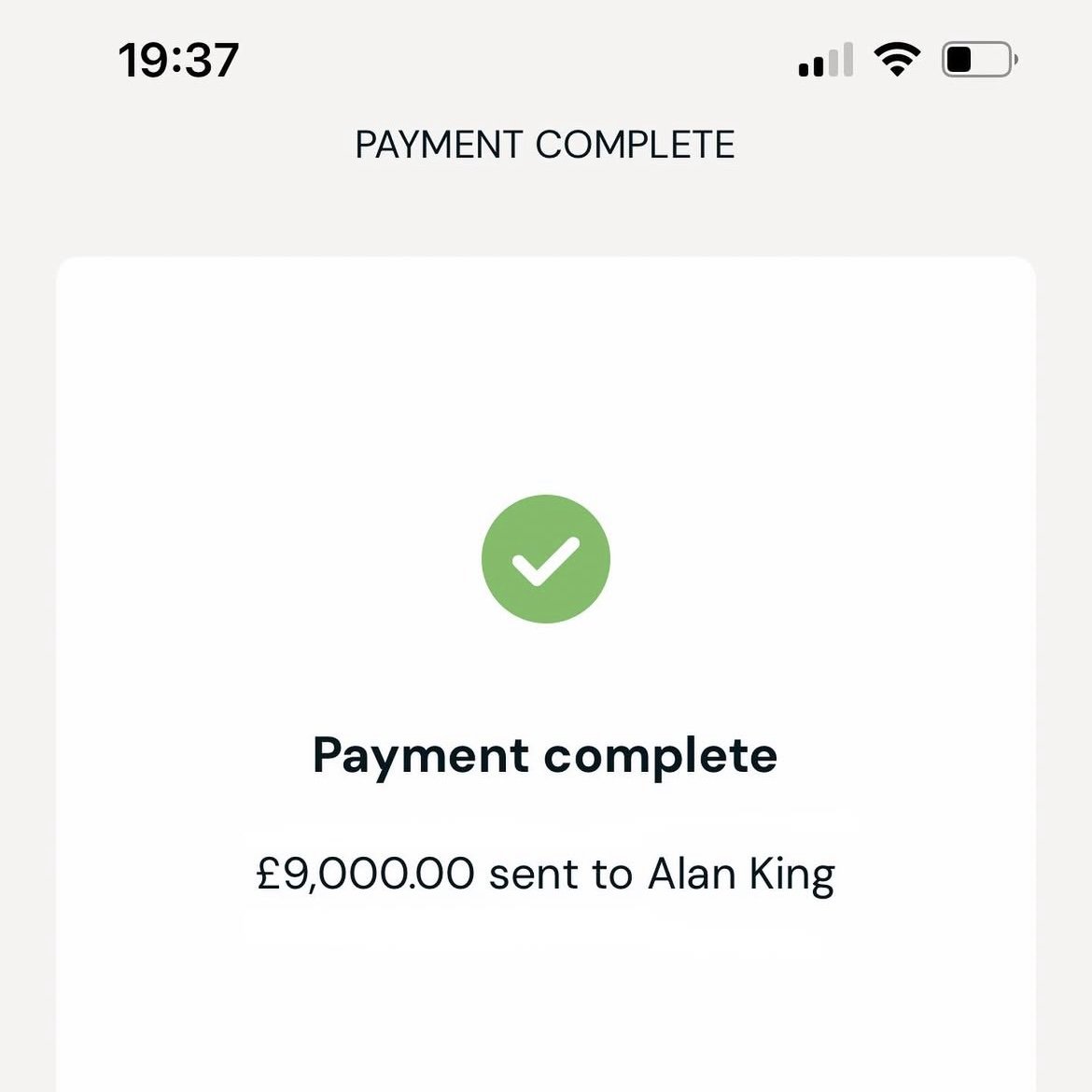Tap the pound sign before 9,000.00
This screenshot has width=1092, height=1092.
pyautogui.click(x=269, y=875)
